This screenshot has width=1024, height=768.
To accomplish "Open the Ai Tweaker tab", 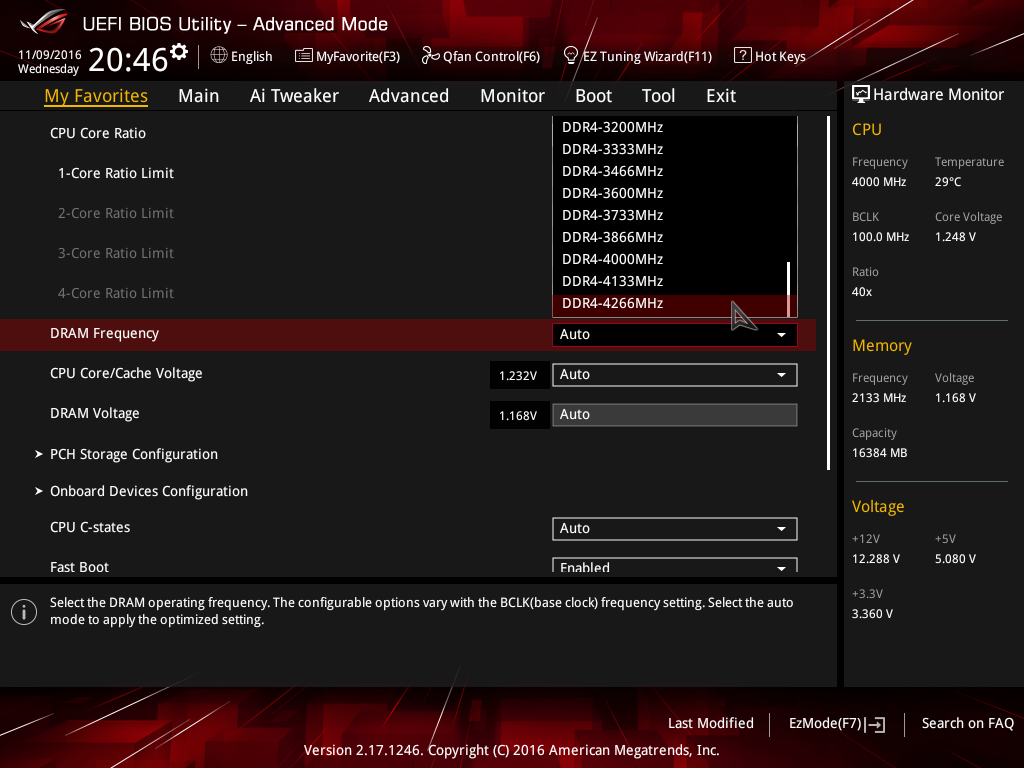I will click(294, 96).
